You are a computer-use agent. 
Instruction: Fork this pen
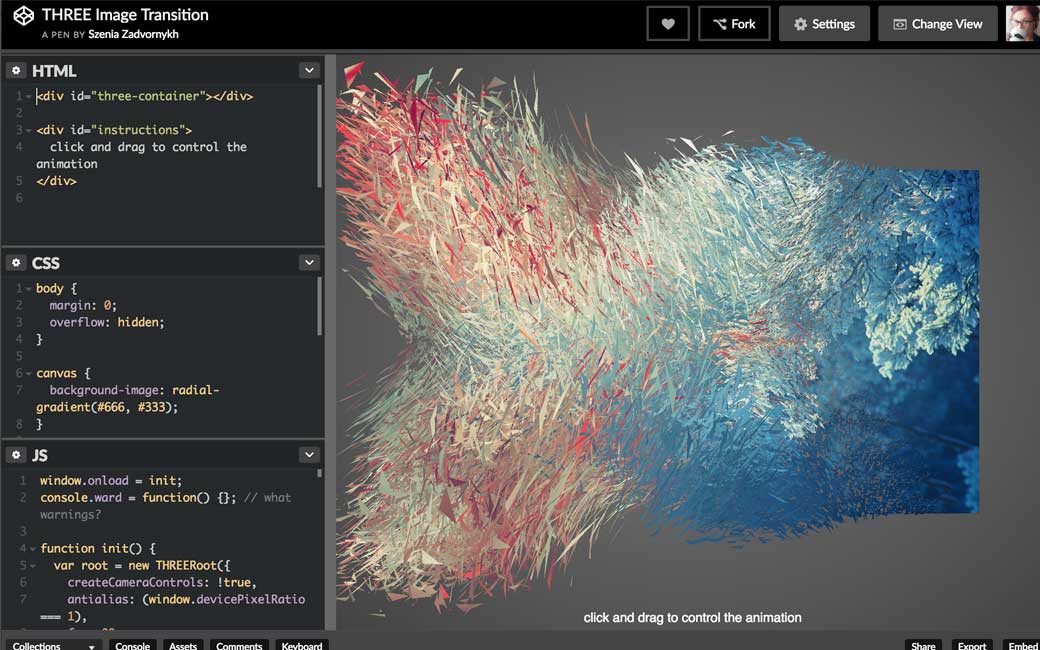coord(734,24)
